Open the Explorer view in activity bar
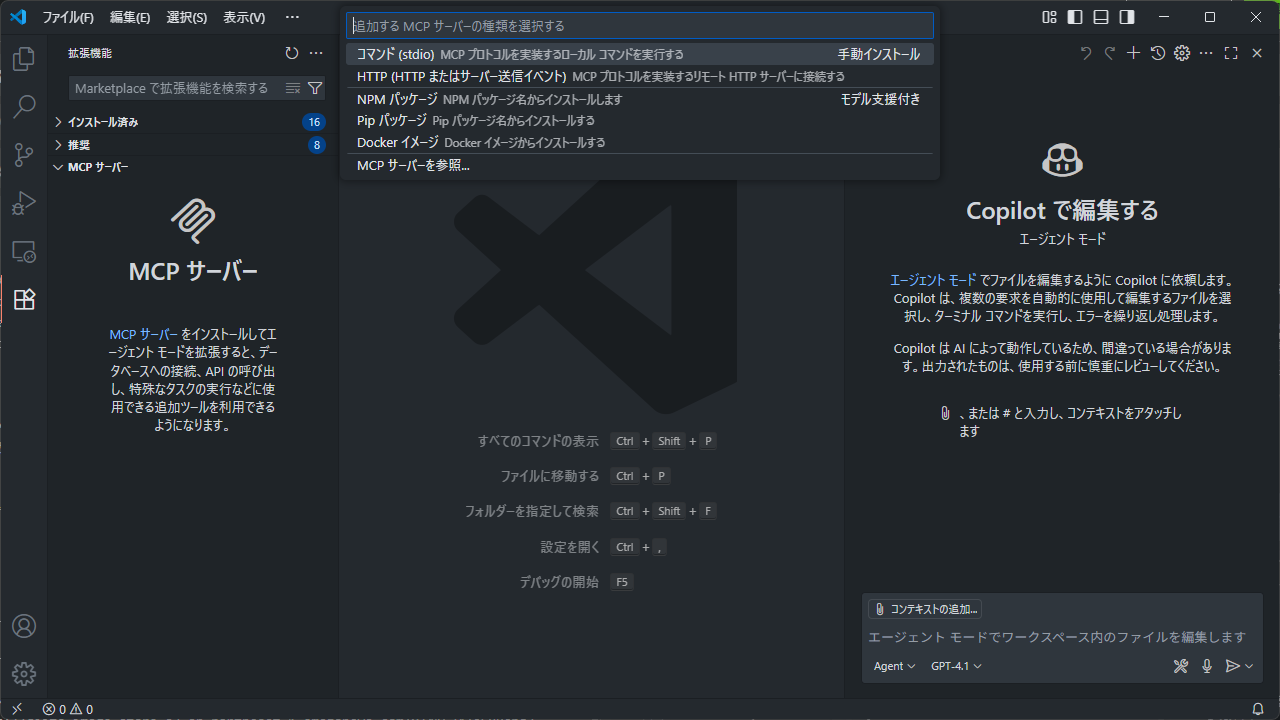The image size is (1280, 720). [24, 60]
